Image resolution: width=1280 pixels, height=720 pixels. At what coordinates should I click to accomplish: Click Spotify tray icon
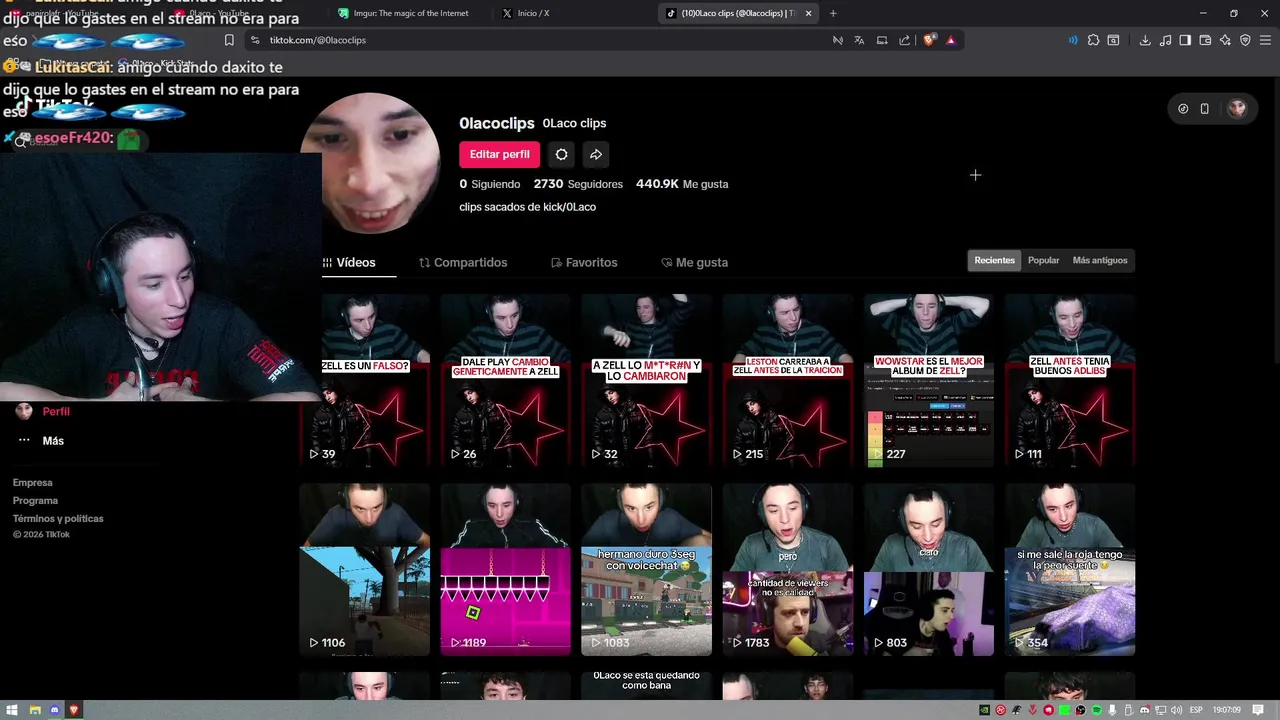tap(1096, 710)
